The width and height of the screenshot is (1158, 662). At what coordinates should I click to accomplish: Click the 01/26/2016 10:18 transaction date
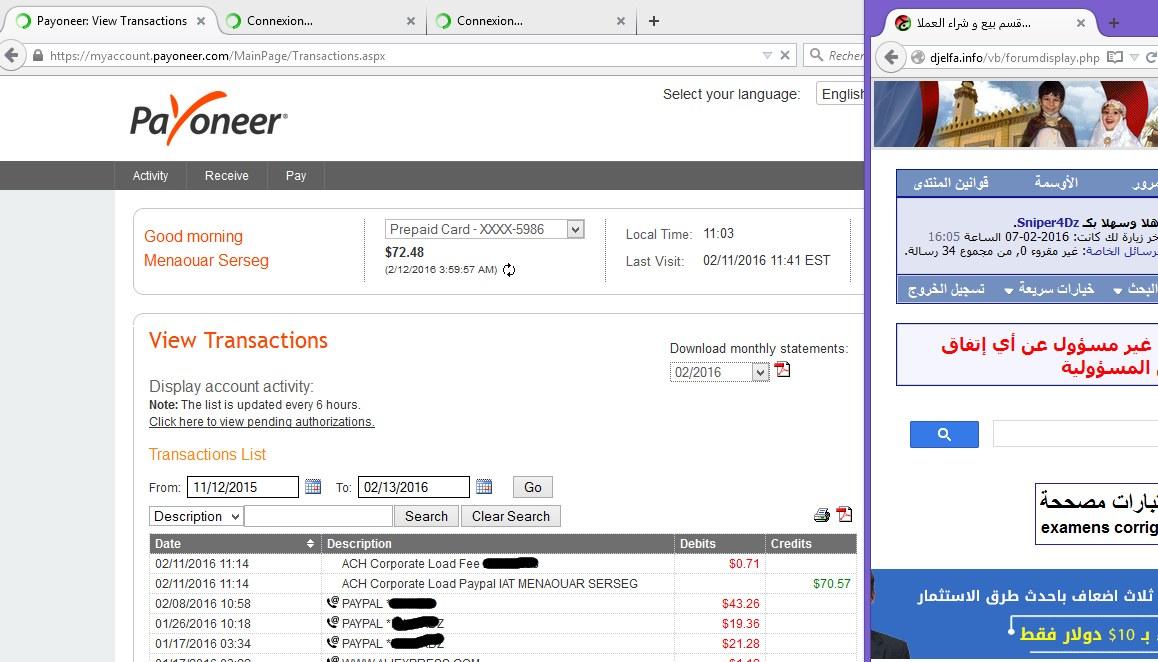[203, 624]
